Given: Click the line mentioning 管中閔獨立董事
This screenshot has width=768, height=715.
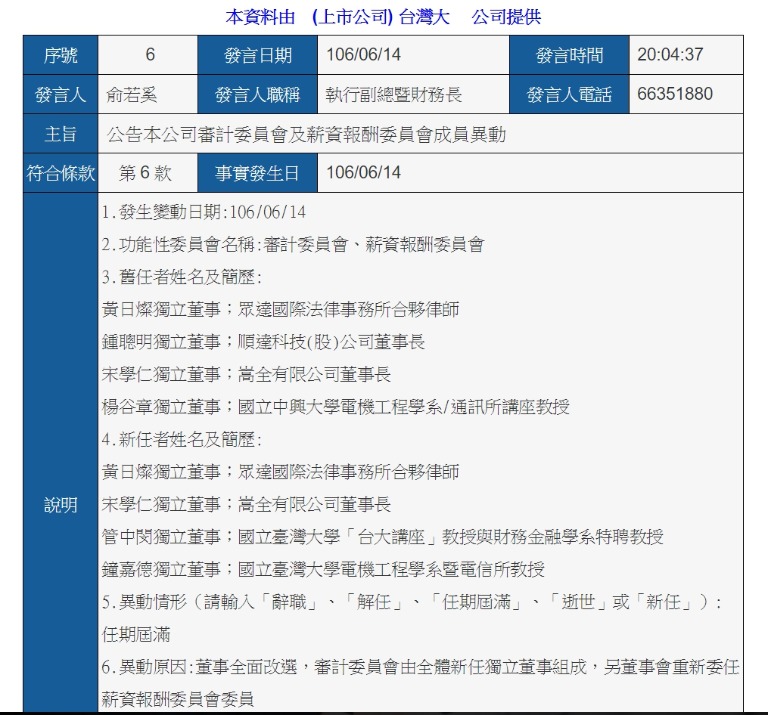Looking at the screenshot, I should click(x=382, y=537).
